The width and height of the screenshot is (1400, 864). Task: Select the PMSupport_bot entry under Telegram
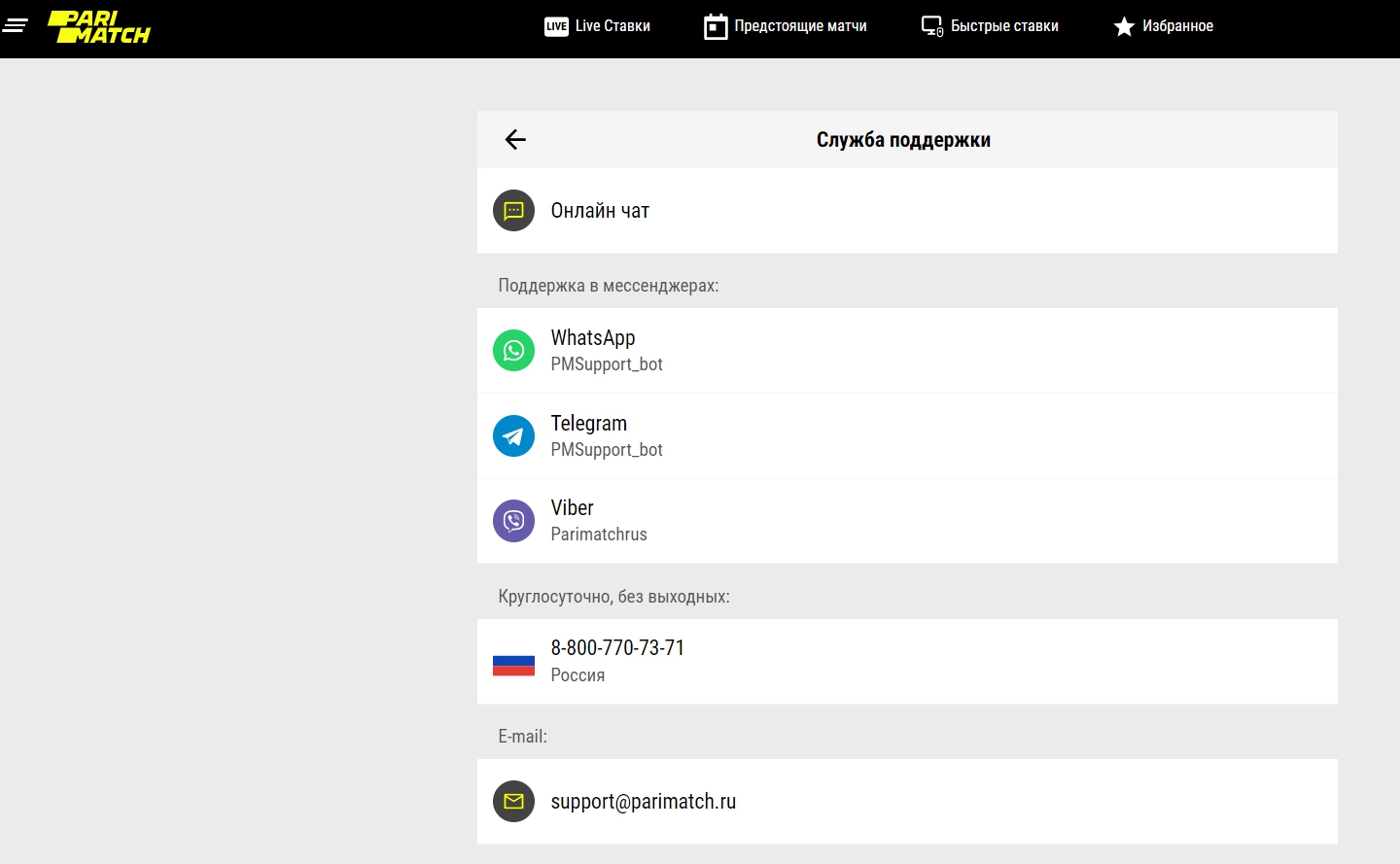click(607, 449)
